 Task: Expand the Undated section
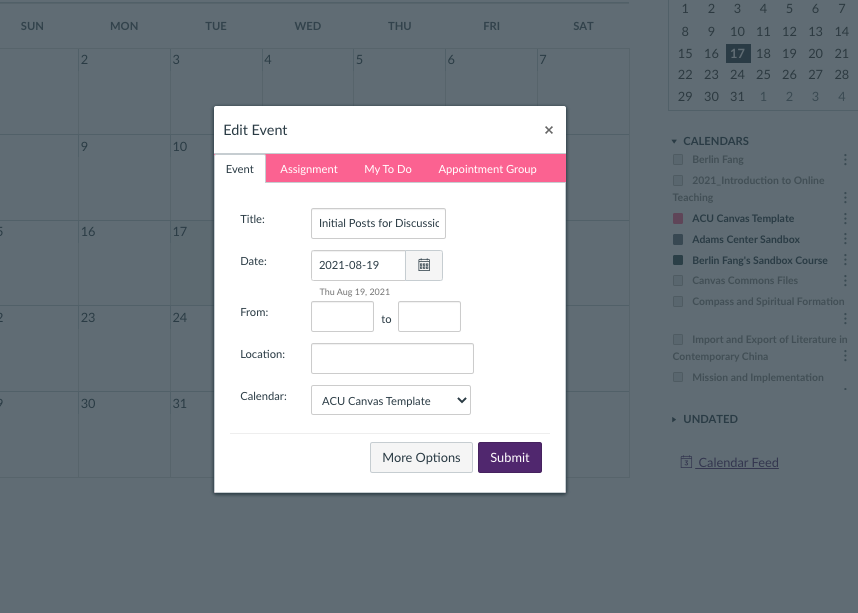pyautogui.click(x=674, y=419)
